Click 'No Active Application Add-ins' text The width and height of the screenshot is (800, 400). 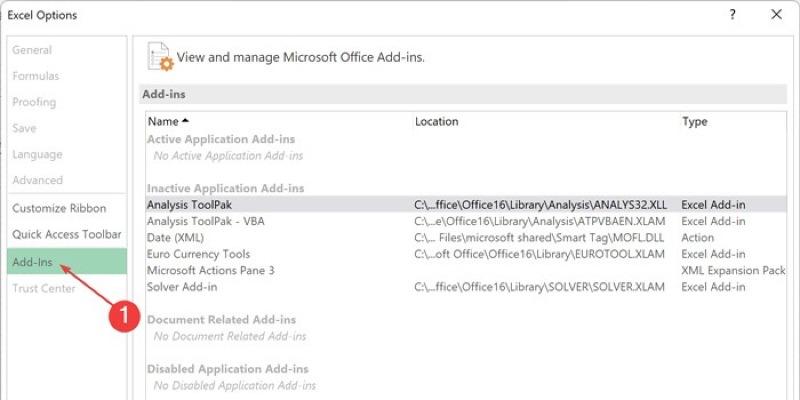click(229, 156)
